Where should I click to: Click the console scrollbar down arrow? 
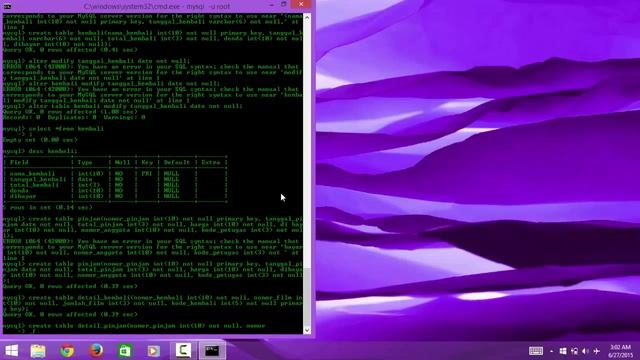pyautogui.click(x=307, y=330)
